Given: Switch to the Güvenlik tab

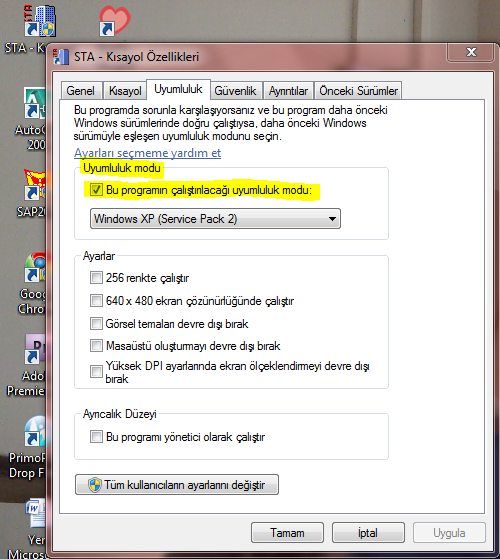Looking at the screenshot, I should pos(236,91).
